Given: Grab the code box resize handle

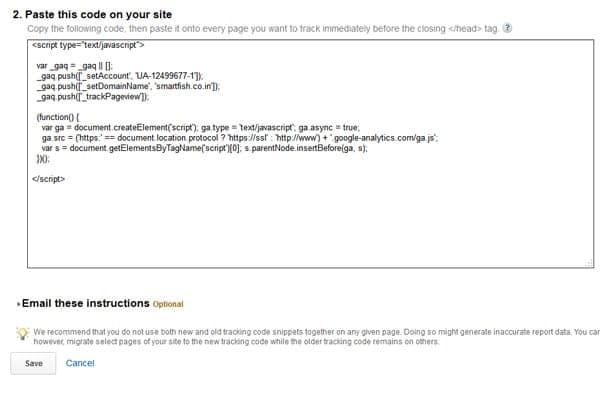Looking at the screenshot, I should coord(589,263).
